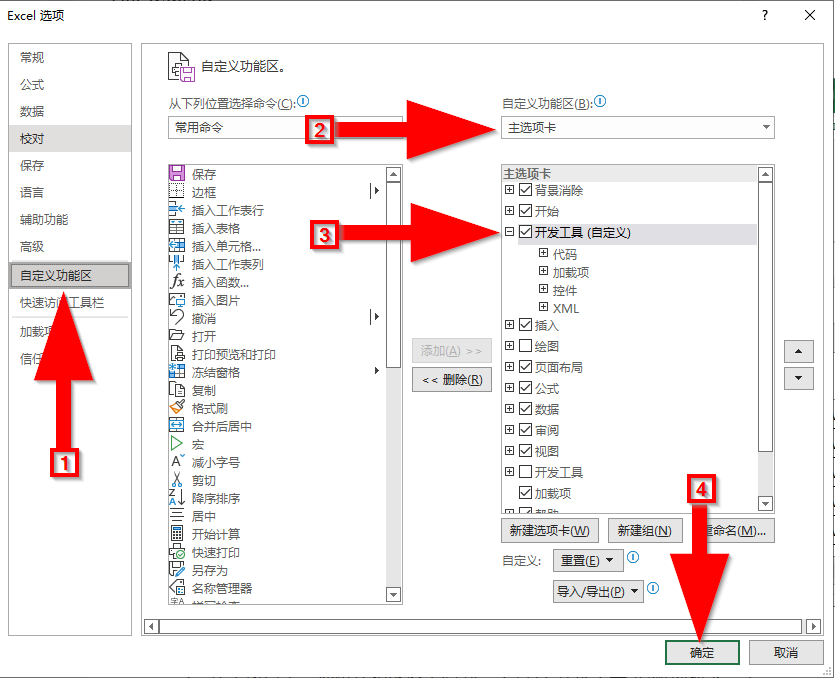Image resolution: width=835 pixels, height=678 pixels.
Task: Open the 导入/导出 dropdown button
Action: click(x=598, y=591)
